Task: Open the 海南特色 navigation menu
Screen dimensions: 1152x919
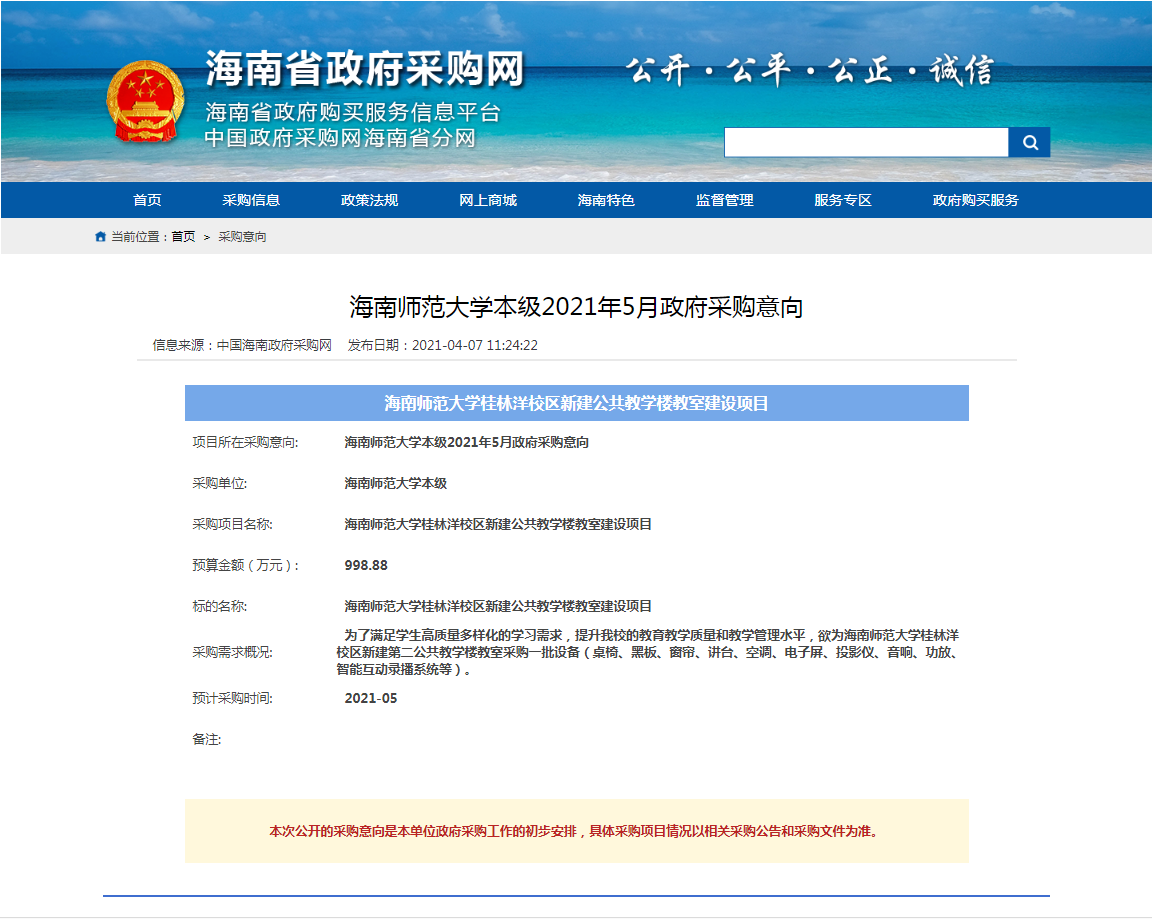Action: [x=606, y=200]
